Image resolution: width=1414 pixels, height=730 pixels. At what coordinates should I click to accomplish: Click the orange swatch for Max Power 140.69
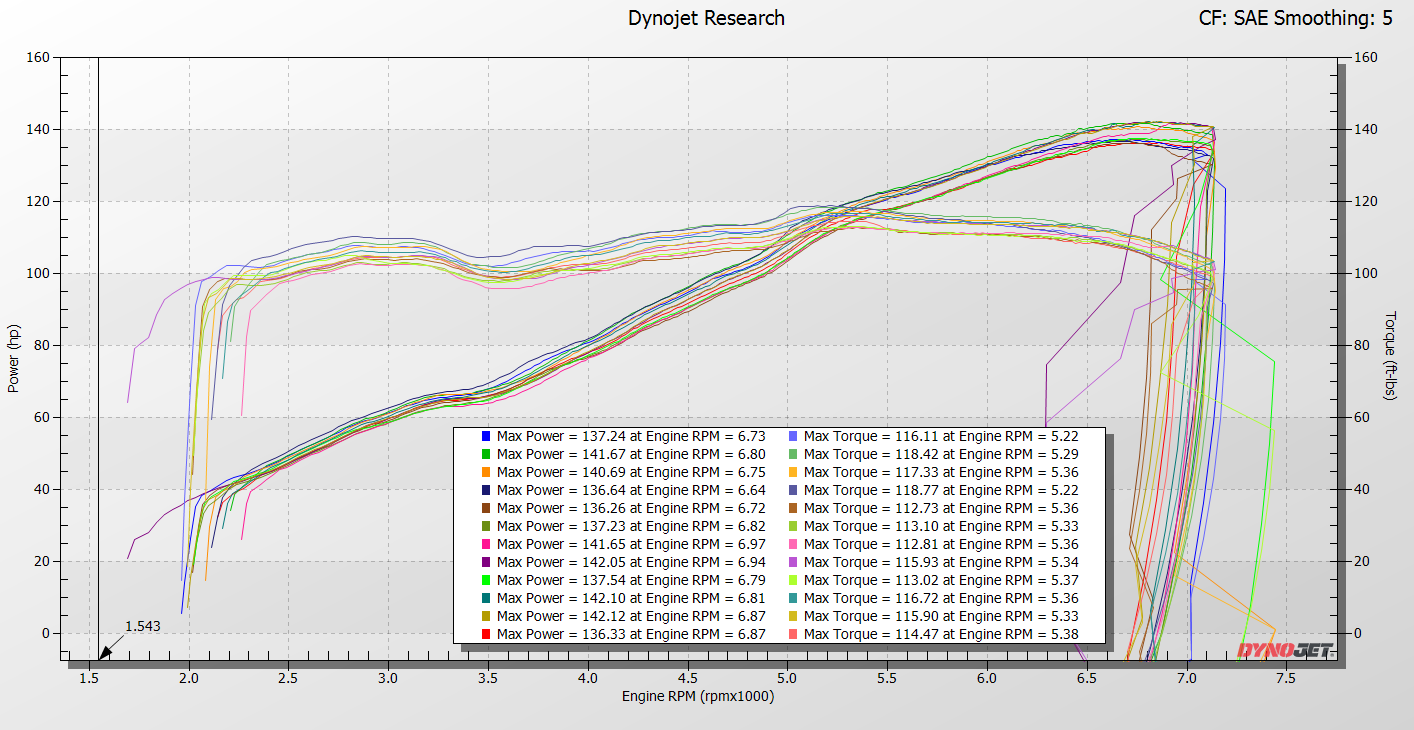point(486,472)
